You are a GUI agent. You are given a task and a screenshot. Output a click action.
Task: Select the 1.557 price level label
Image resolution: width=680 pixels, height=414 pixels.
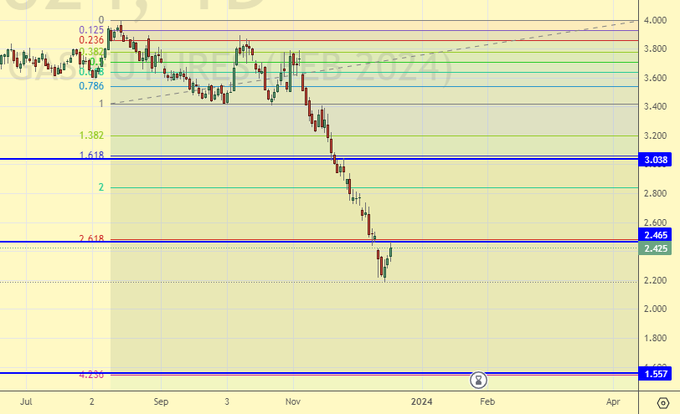point(655,374)
